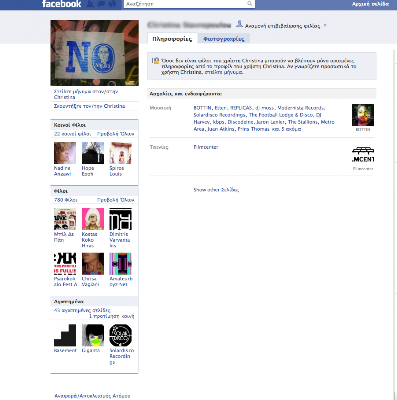
Task: Open the friend request pending dropdown
Action: (325, 25)
